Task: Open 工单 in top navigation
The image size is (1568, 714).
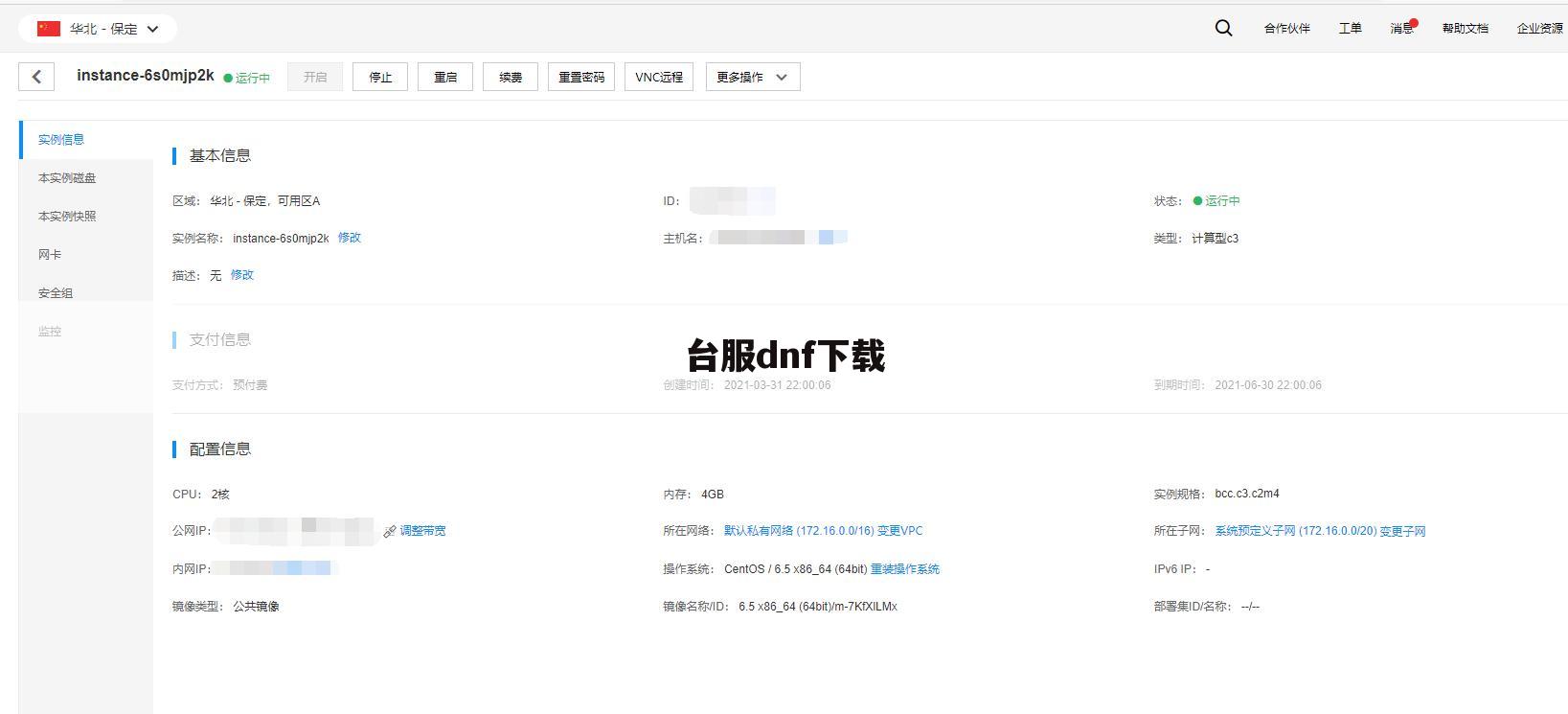Action: point(1350,29)
